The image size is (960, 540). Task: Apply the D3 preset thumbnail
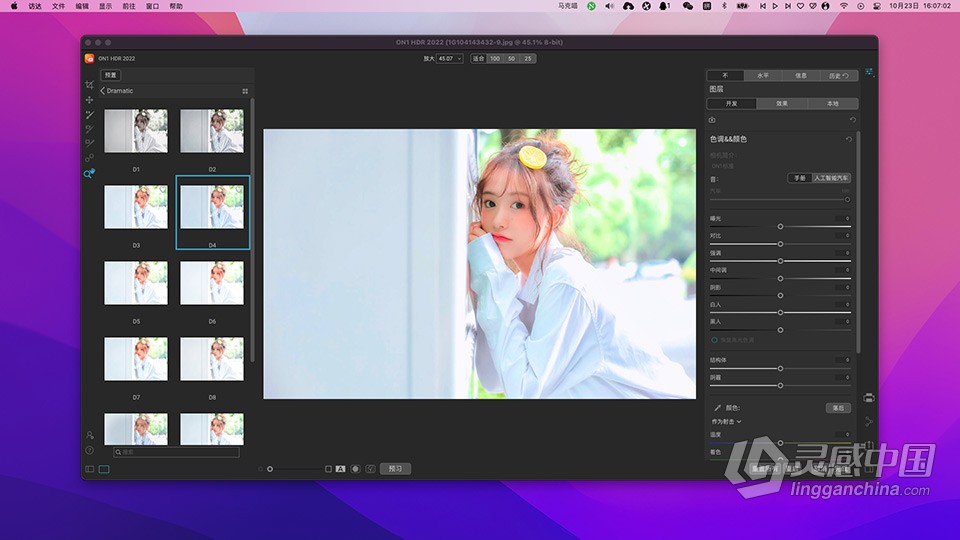tap(136, 207)
